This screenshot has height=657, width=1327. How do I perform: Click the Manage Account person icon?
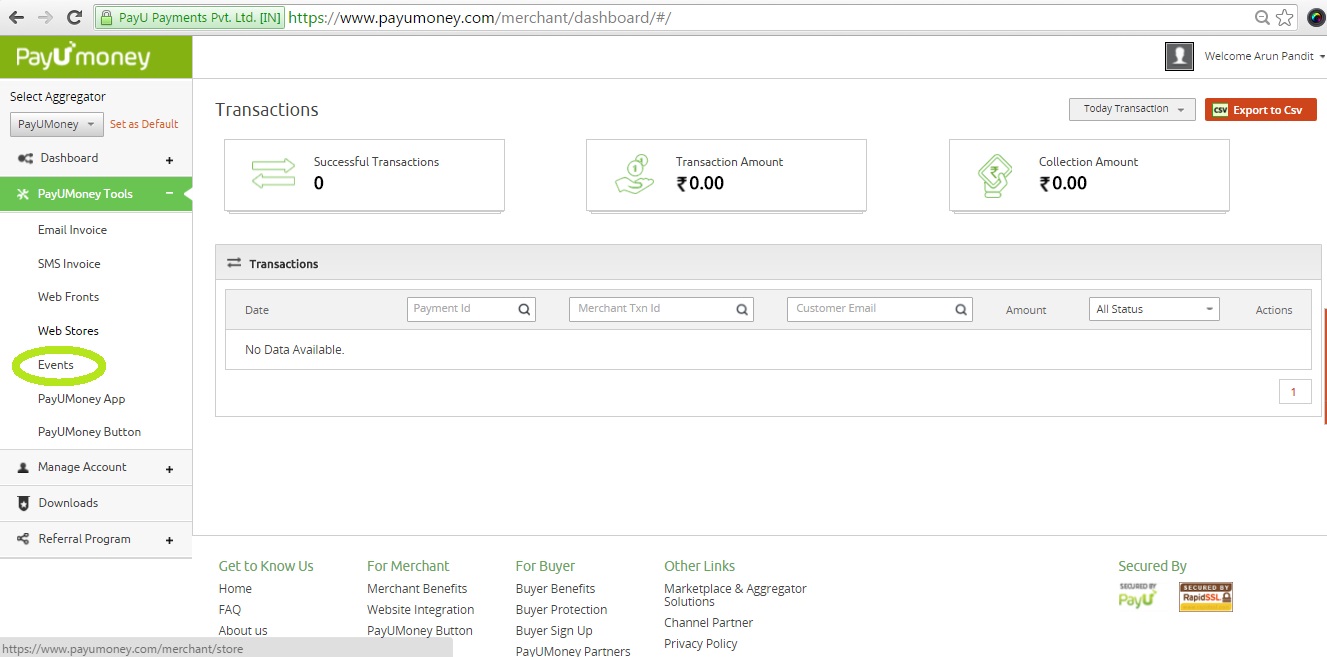pos(24,468)
